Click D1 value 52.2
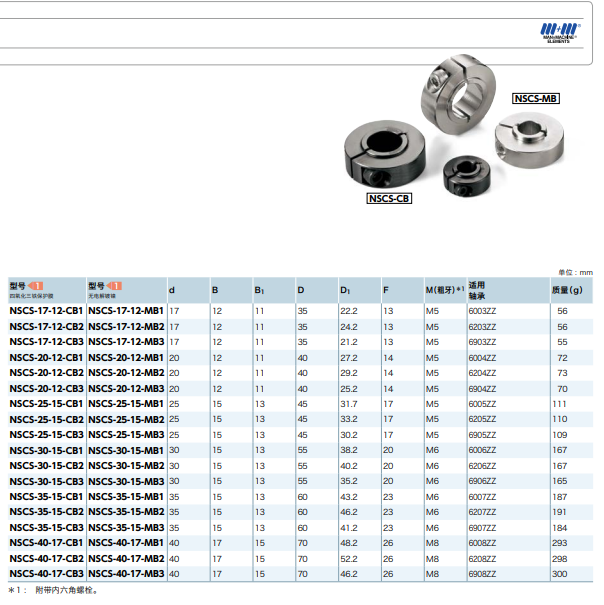The image size is (604, 605). (349, 559)
